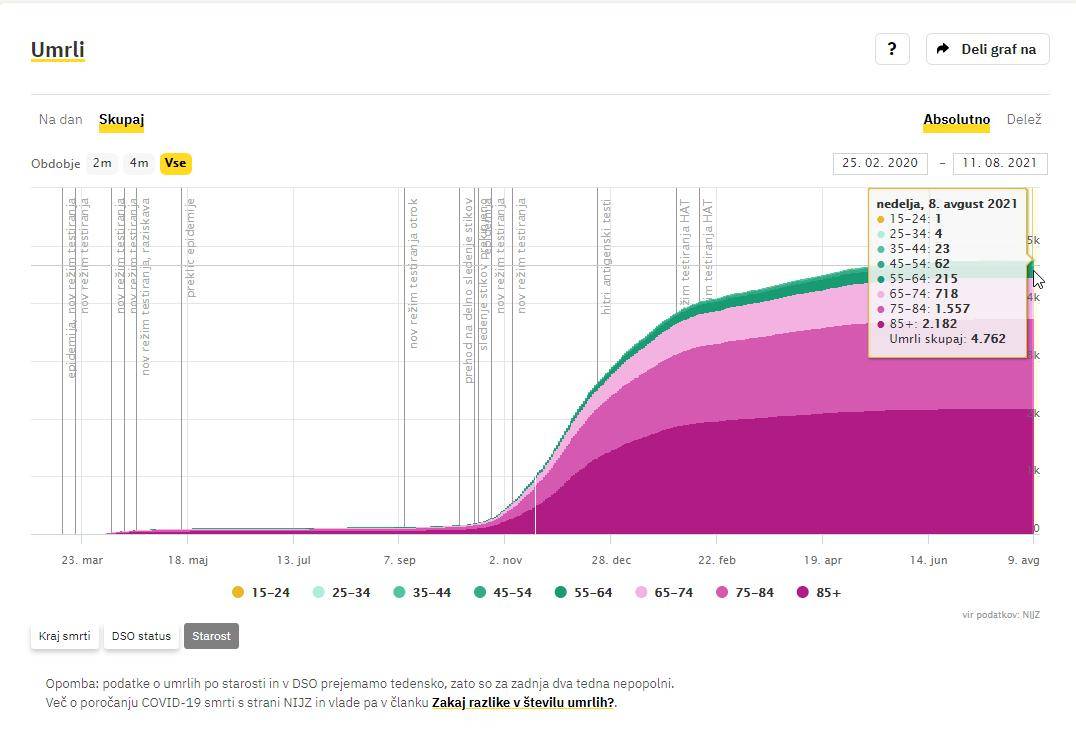1076x756 pixels.
Task: Click Umrli skupaj 4.762 in tooltip
Action: pos(948,339)
